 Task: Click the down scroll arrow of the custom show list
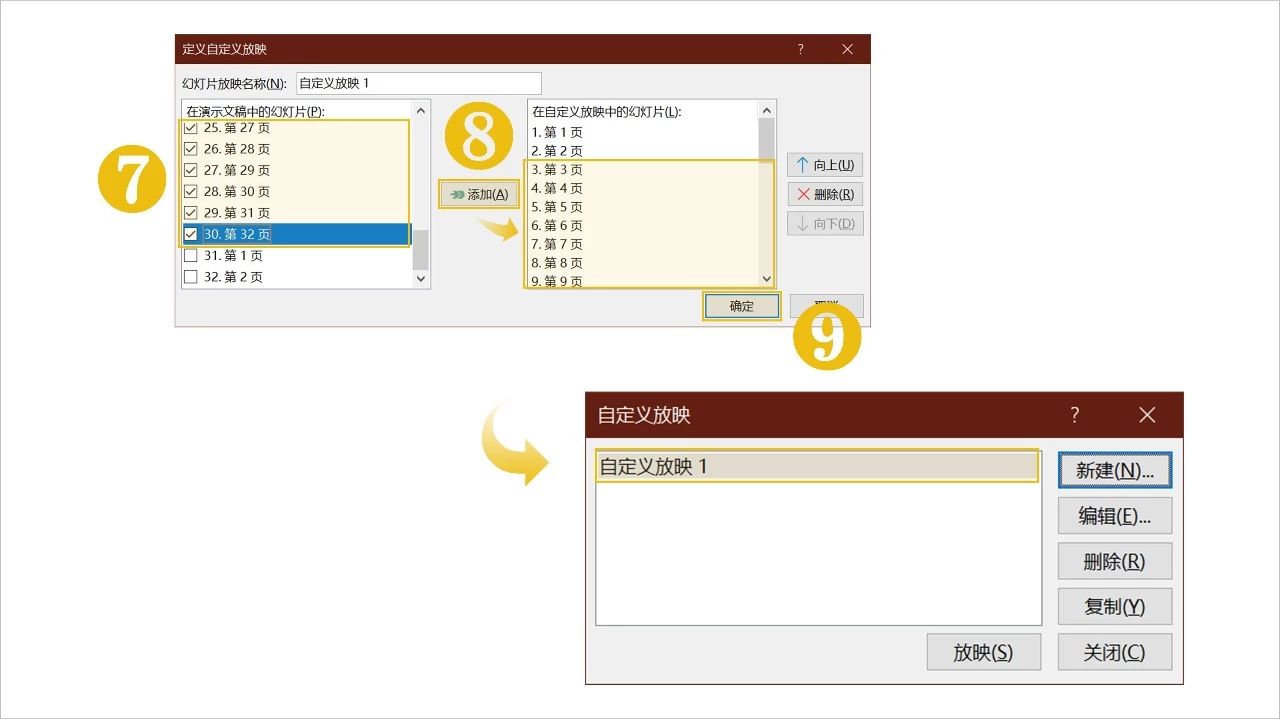(766, 279)
